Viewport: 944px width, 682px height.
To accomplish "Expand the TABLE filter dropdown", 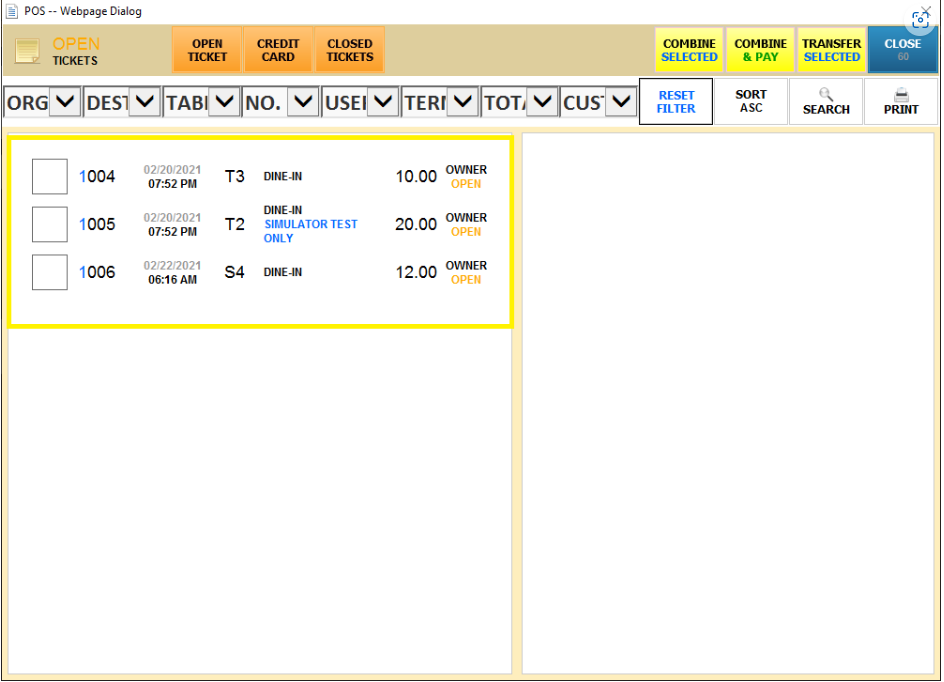I will (223, 102).
